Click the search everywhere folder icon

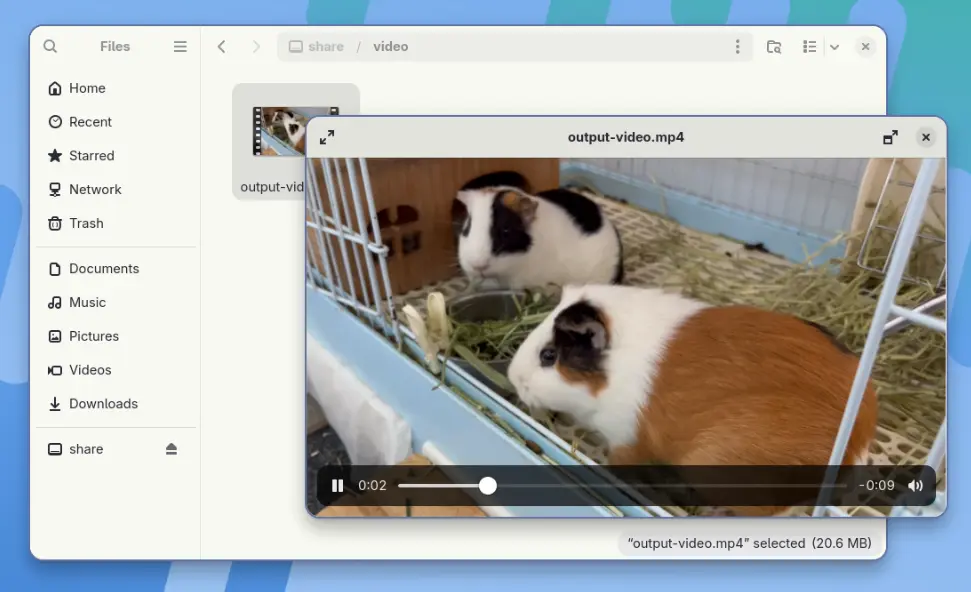click(x=773, y=46)
